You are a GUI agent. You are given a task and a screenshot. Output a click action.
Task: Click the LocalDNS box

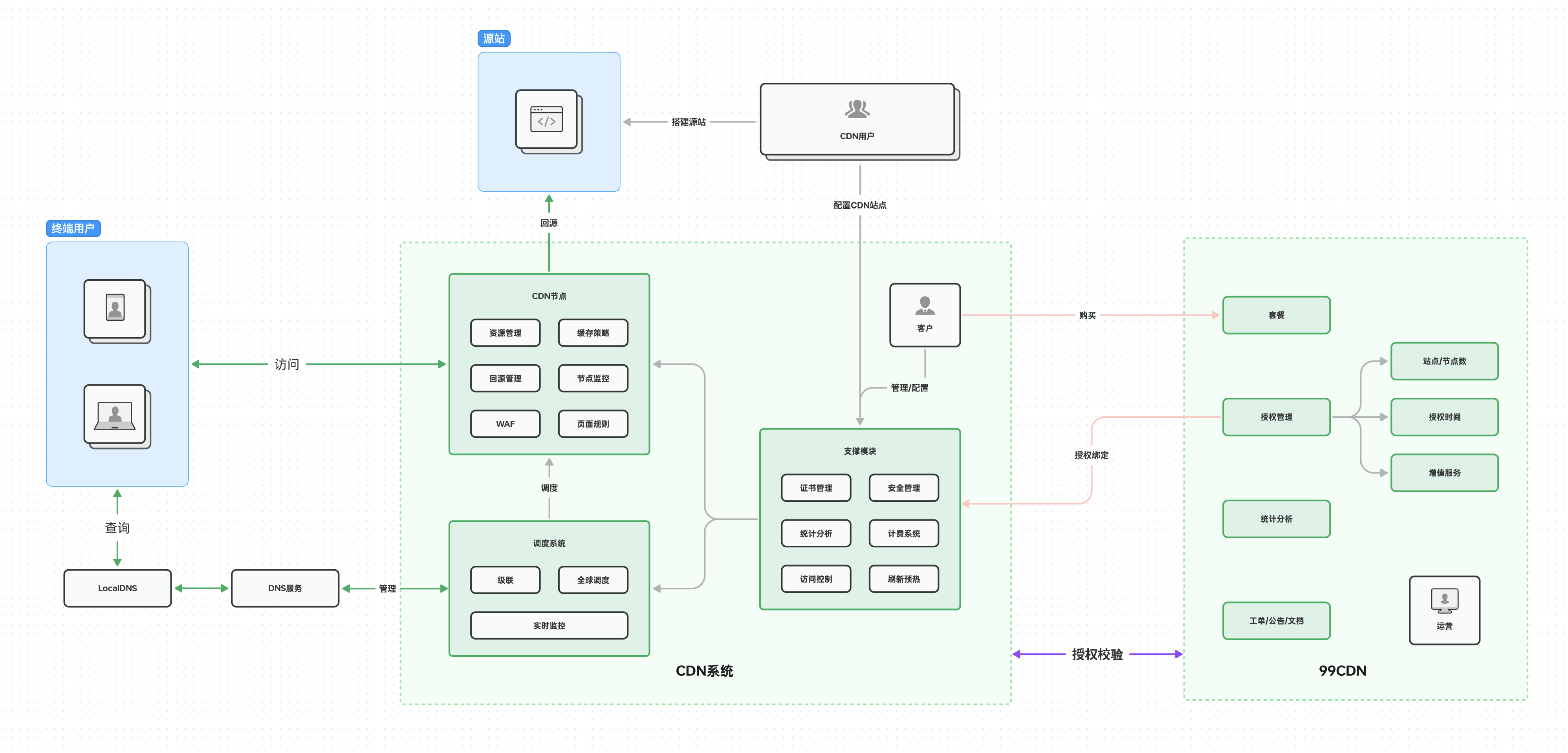(x=117, y=588)
